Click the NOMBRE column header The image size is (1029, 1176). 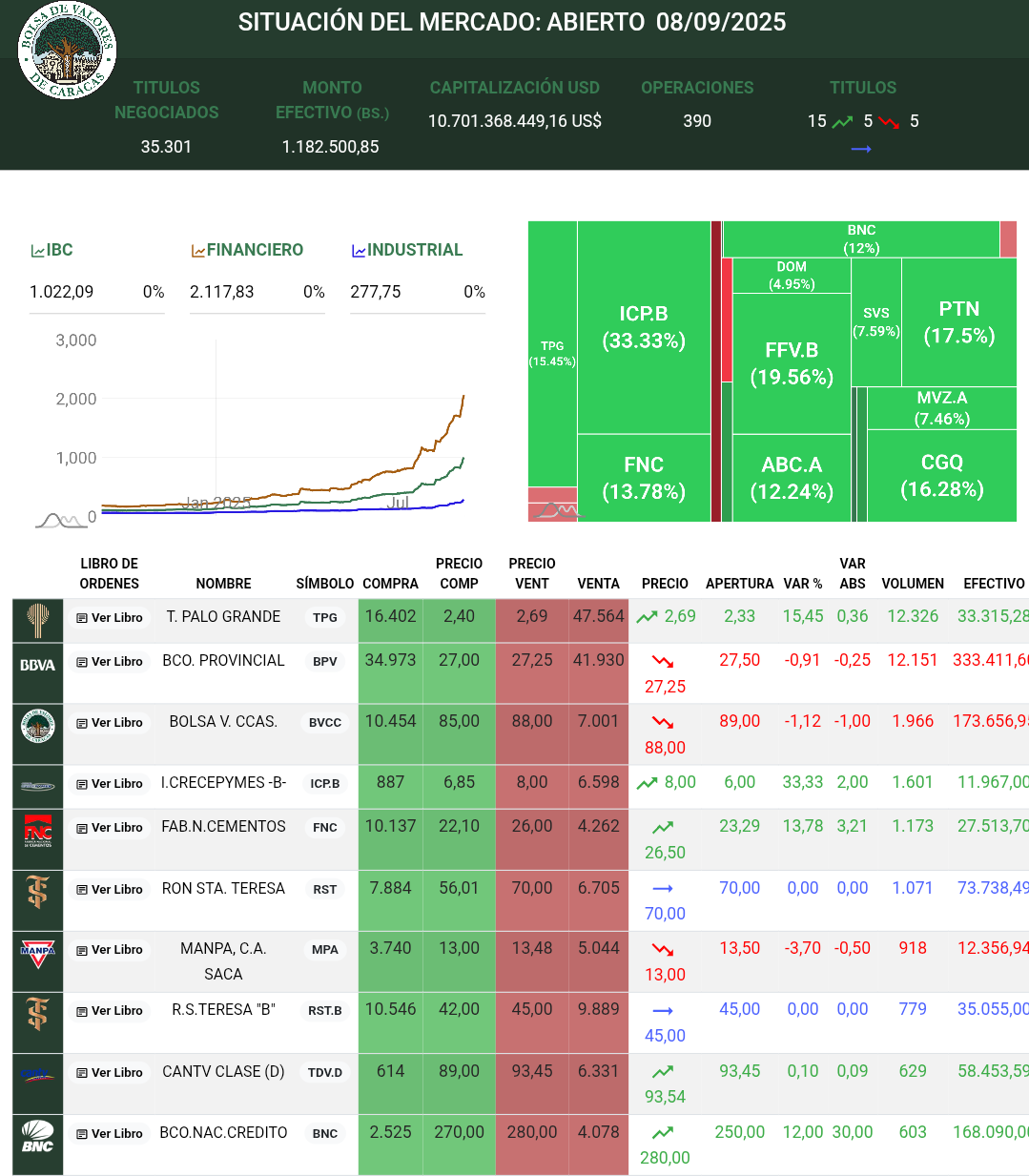click(224, 584)
